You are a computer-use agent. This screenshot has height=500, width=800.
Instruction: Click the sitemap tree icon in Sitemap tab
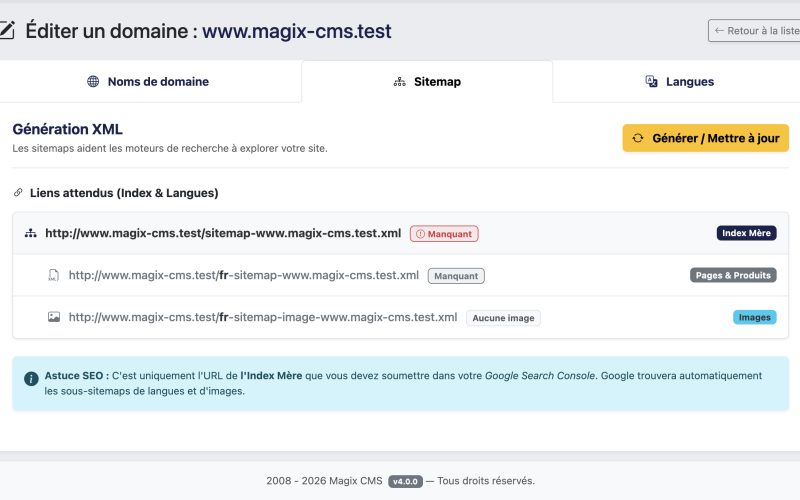coord(399,82)
